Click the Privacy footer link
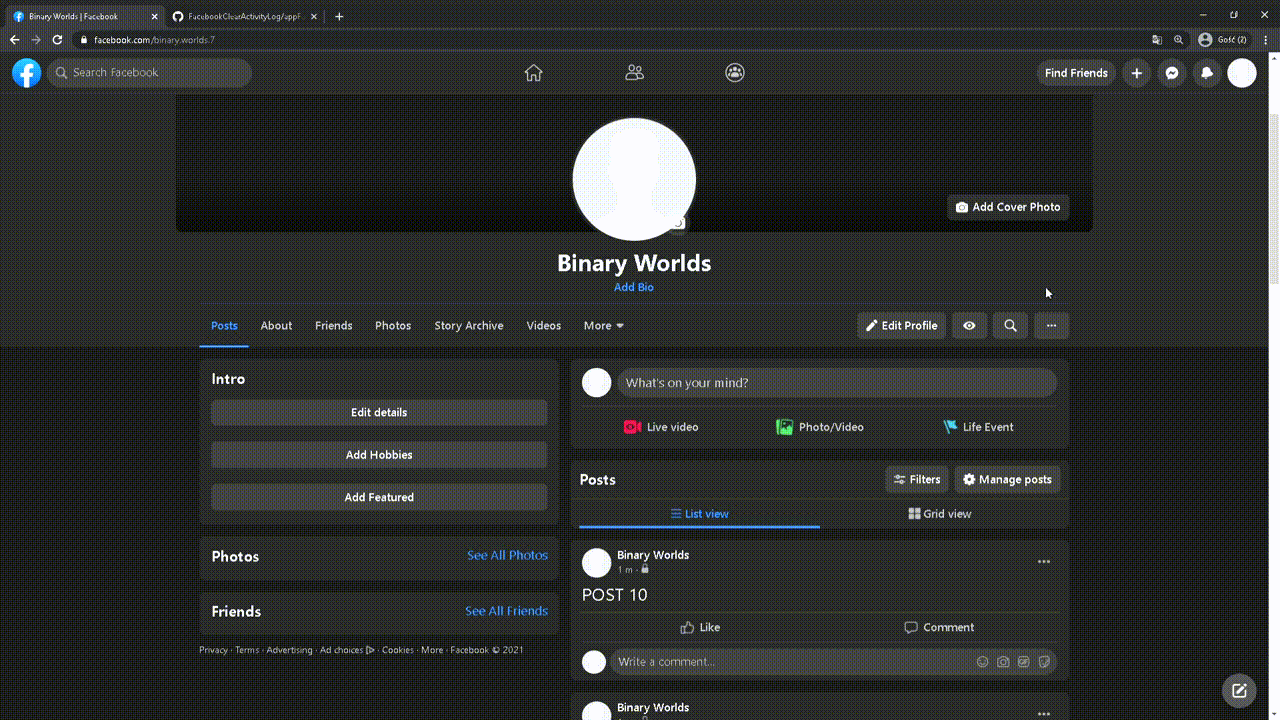This screenshot has width=1280, height=720. 213,650
